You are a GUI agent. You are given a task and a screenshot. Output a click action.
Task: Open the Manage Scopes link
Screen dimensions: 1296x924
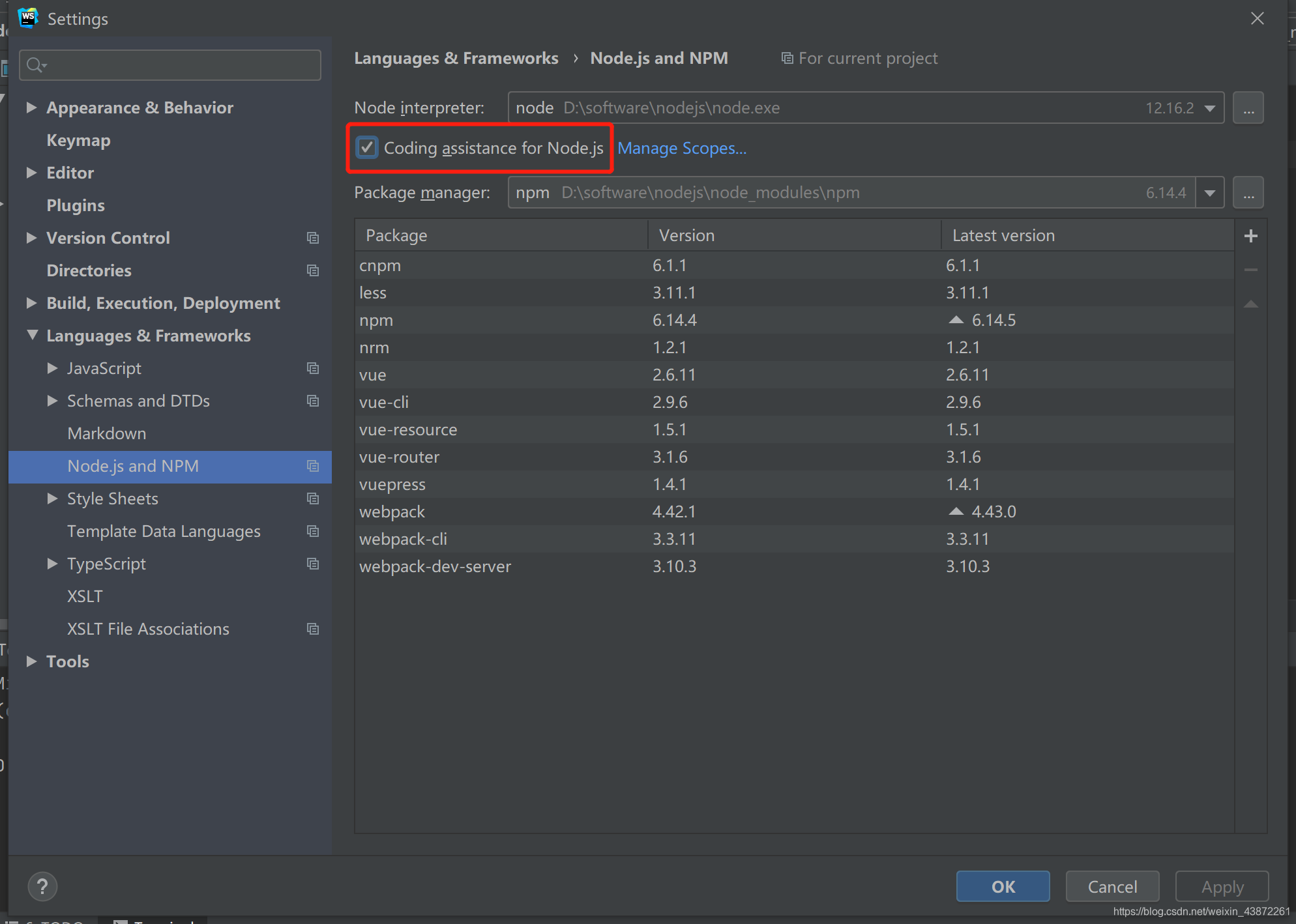[681, 149]
